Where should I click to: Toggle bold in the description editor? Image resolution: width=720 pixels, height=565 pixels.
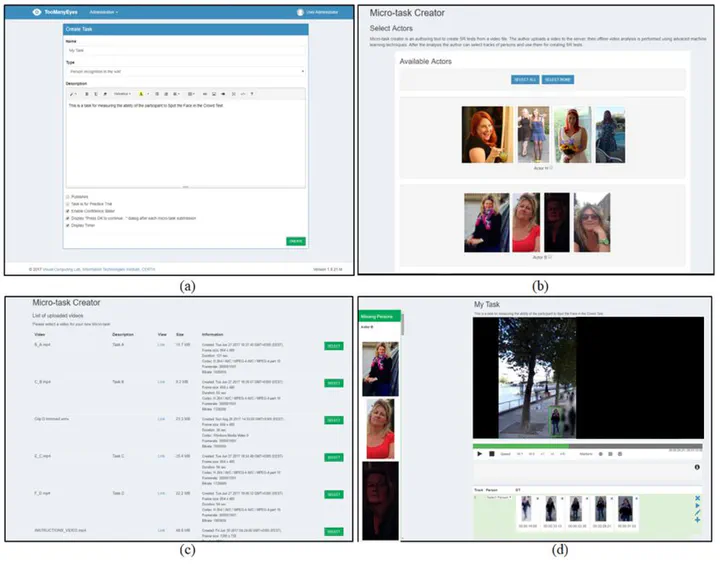pos(86,93)
